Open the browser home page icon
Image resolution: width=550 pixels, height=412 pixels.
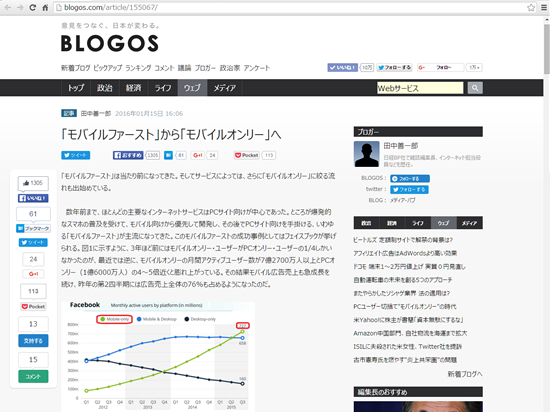pyautogui.click(x=45, y=7)
